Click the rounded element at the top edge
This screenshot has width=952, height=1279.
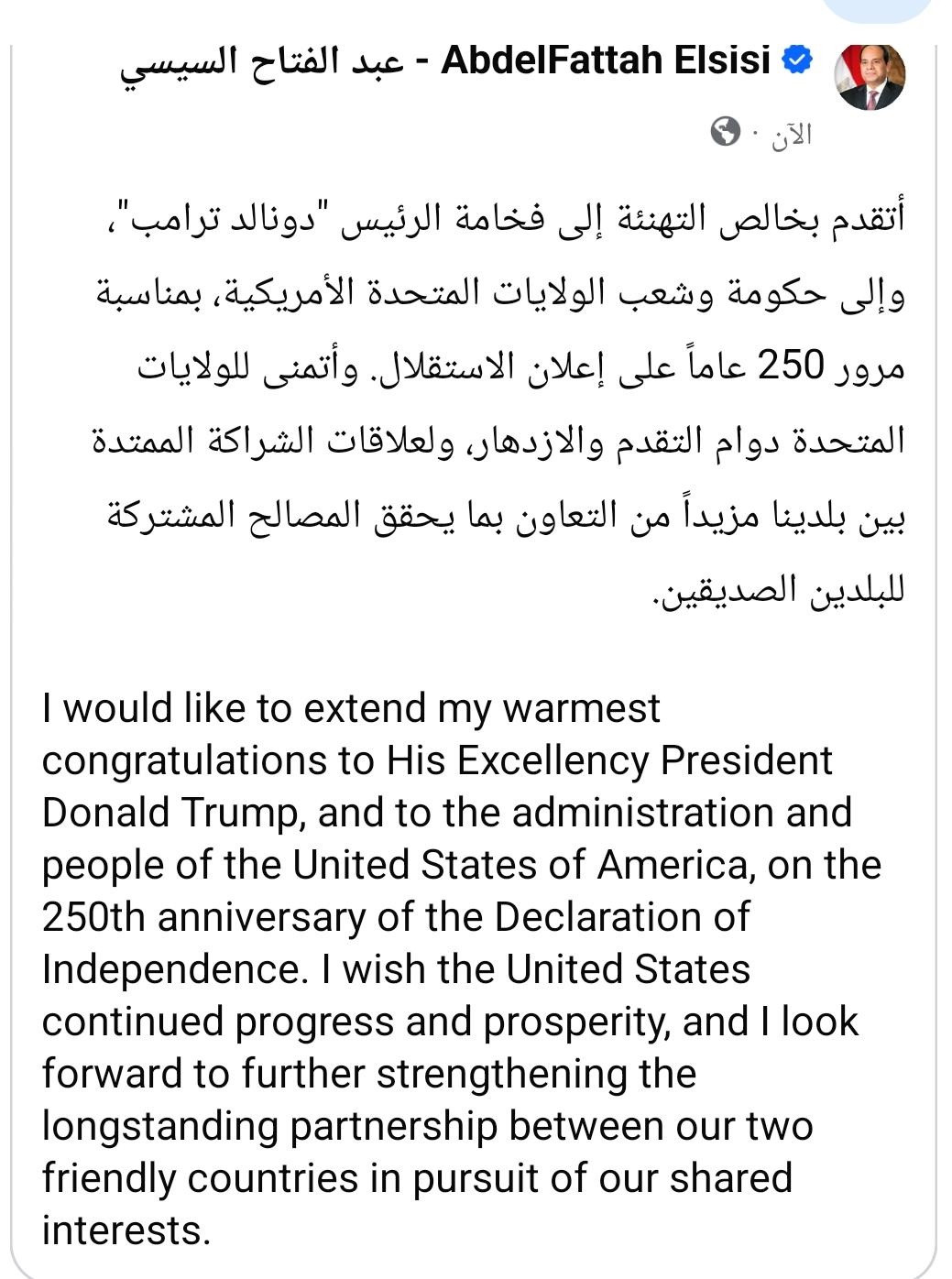877,9
